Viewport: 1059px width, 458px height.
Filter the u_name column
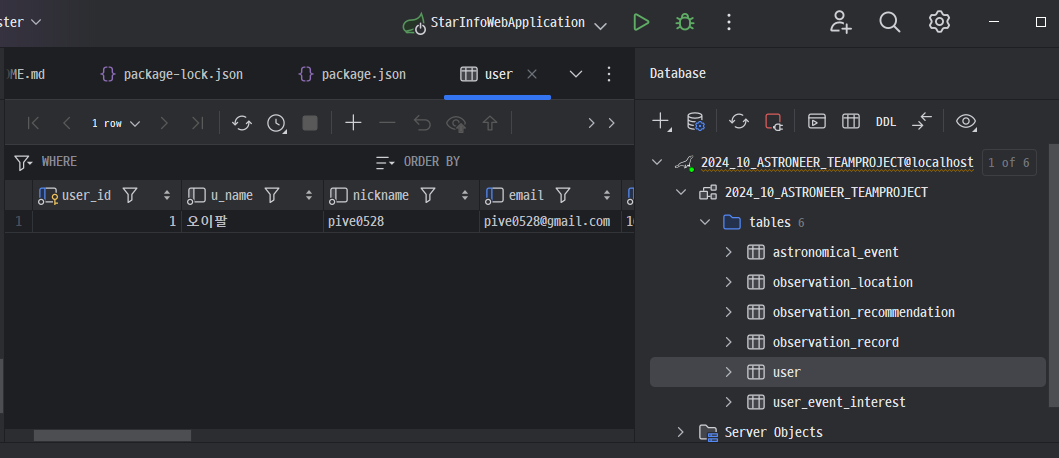coord(272,195)
